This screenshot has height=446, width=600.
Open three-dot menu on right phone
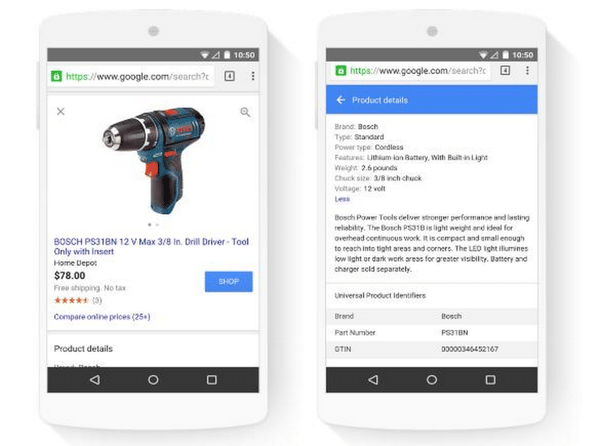click(x=527, y=70)
